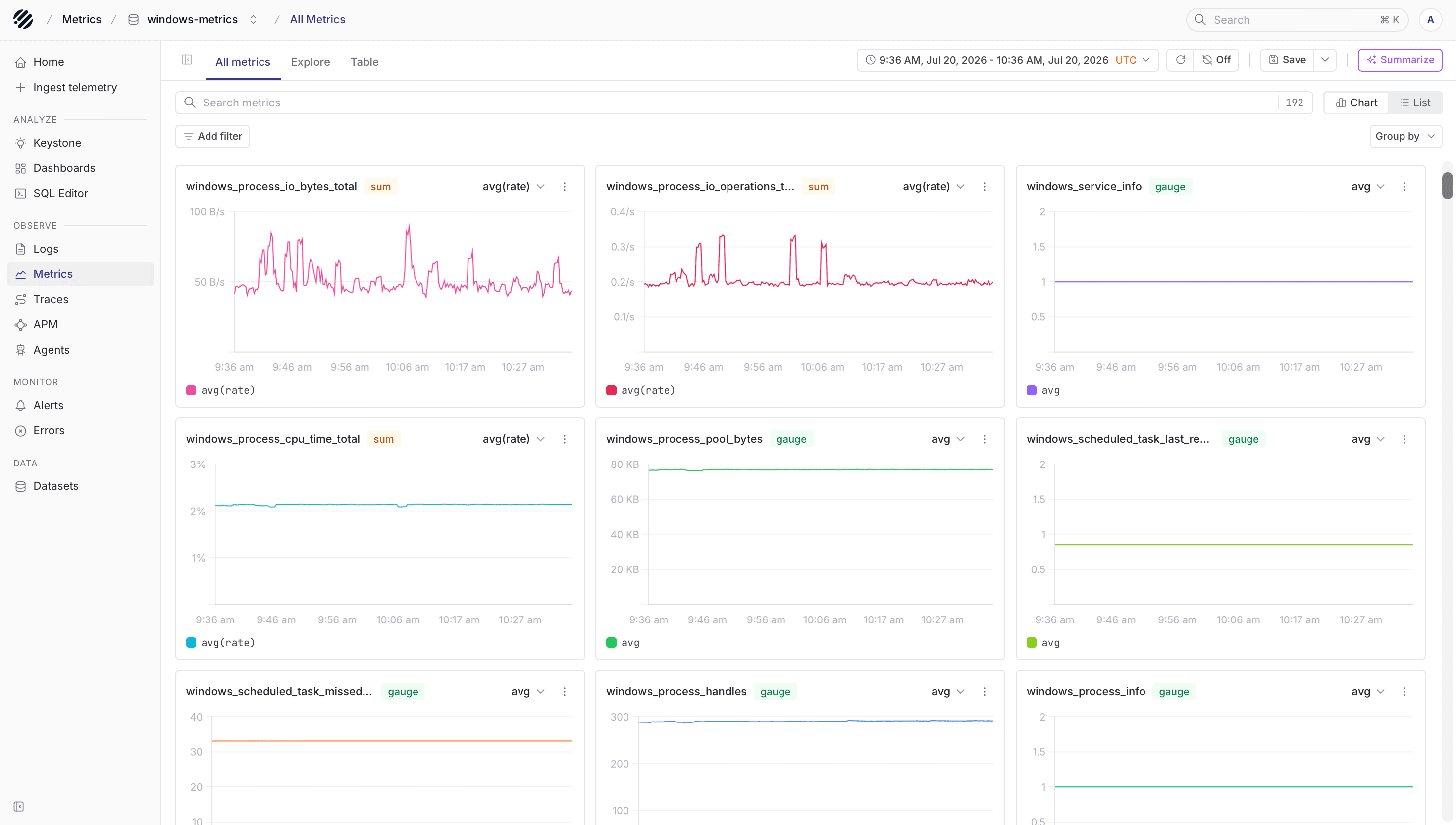
Task: Open Agents in sidebar
Action: (80, 350)
